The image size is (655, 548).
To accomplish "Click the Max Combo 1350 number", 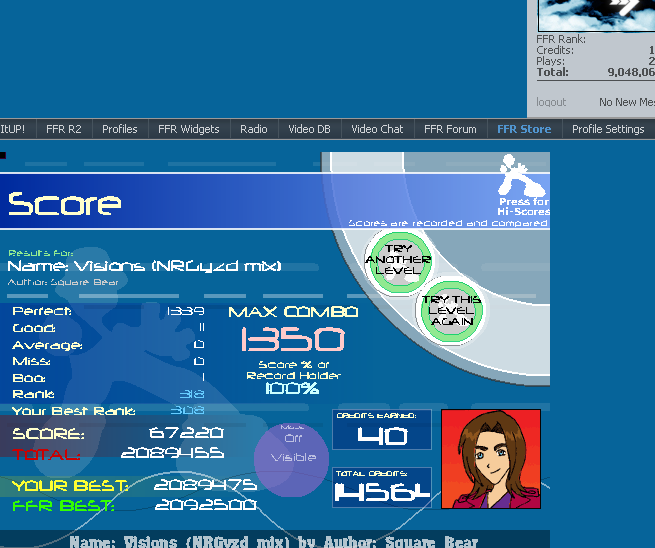I will pyautogui.click(x=292, y=340).
